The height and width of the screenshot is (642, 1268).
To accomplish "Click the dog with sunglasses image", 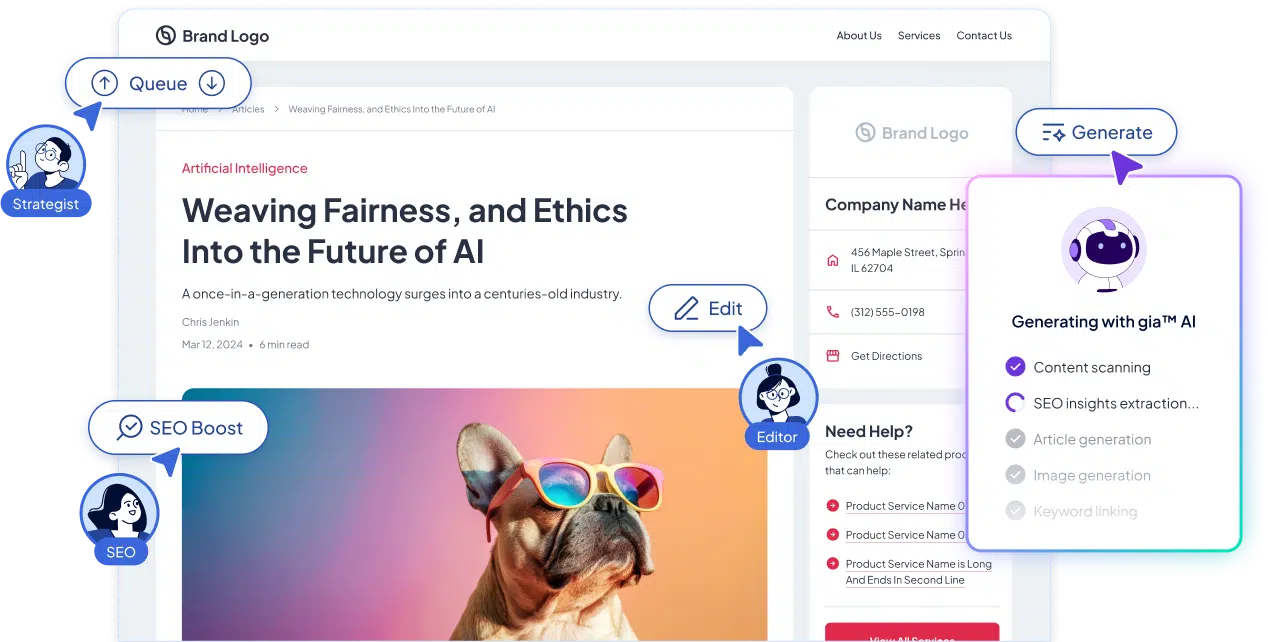I will coord(474,515).
